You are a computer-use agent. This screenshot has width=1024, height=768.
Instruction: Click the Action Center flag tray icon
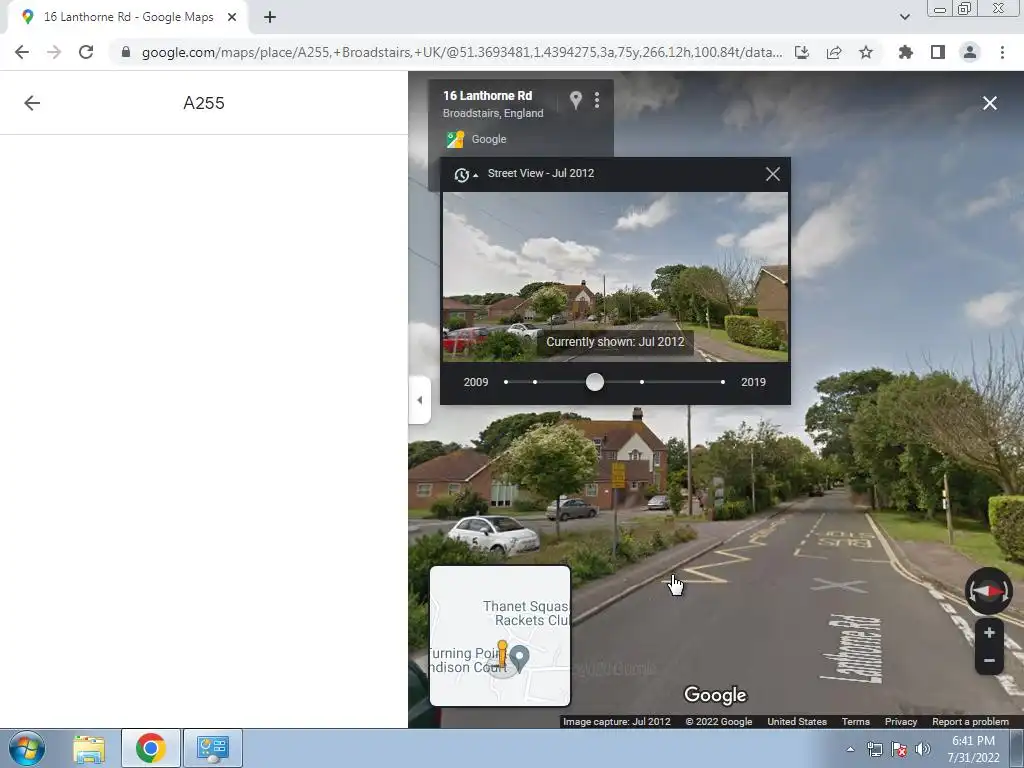point(899,750)
